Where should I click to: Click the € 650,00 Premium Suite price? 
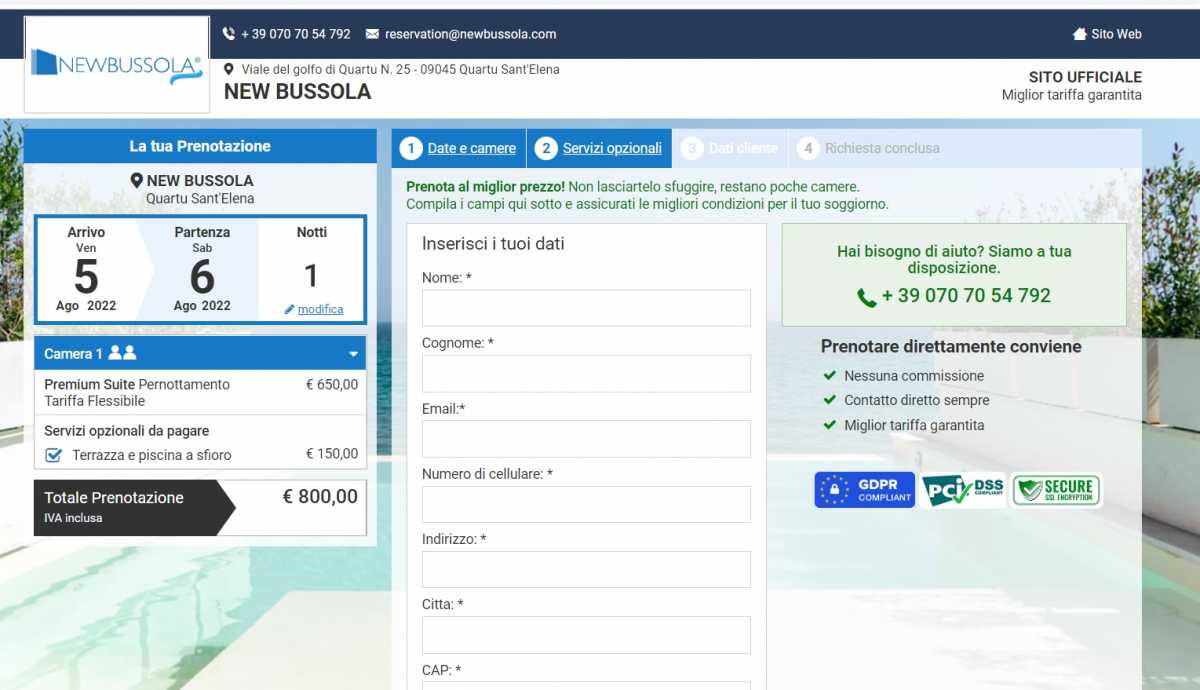pos(332,384)
